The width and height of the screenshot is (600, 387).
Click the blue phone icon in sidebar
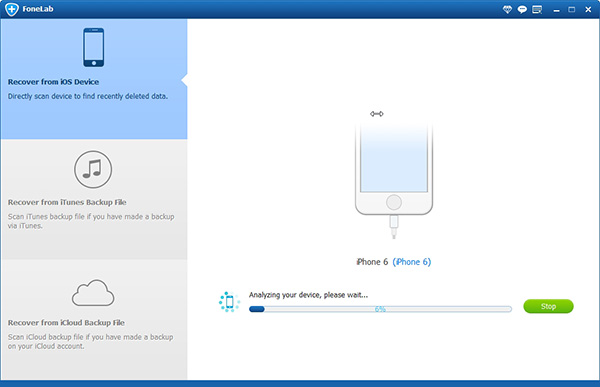tap(93, 47)
